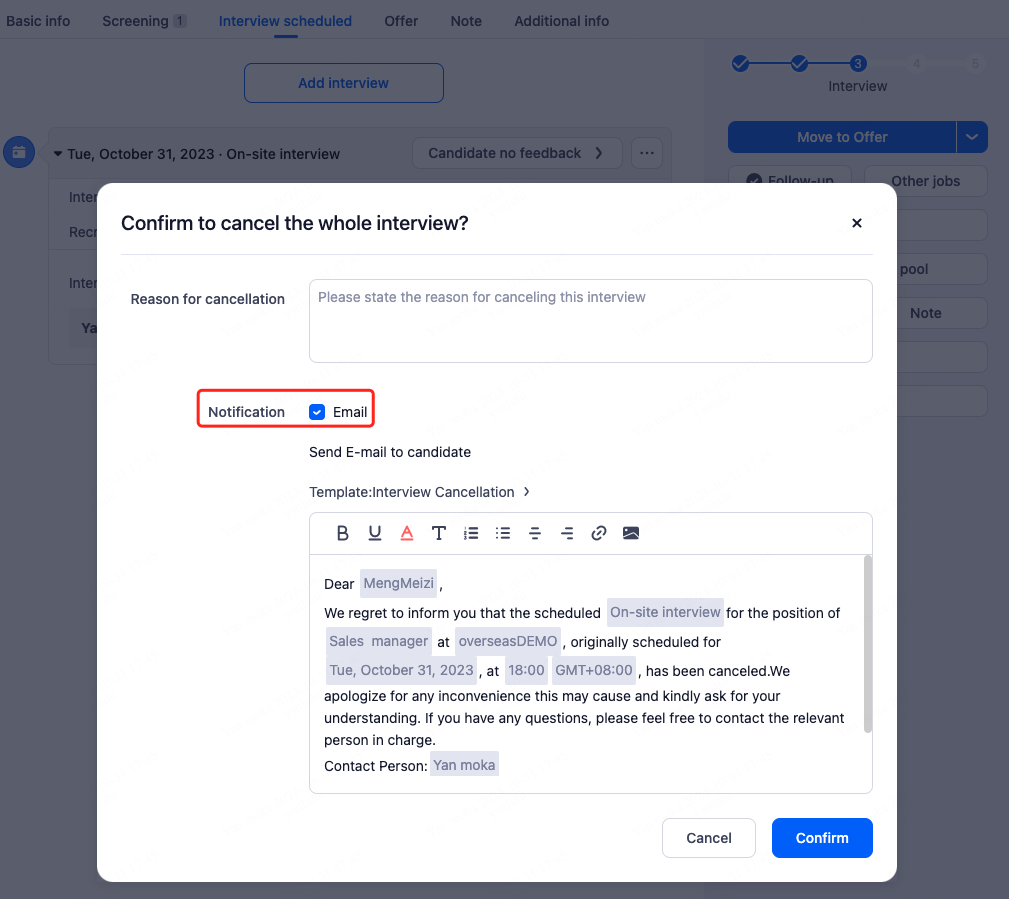Image resolution: width=1009 pixels, height=899 pixels.
Task: Insert a hyperlink into the email
Action: (x=599, y=534)
